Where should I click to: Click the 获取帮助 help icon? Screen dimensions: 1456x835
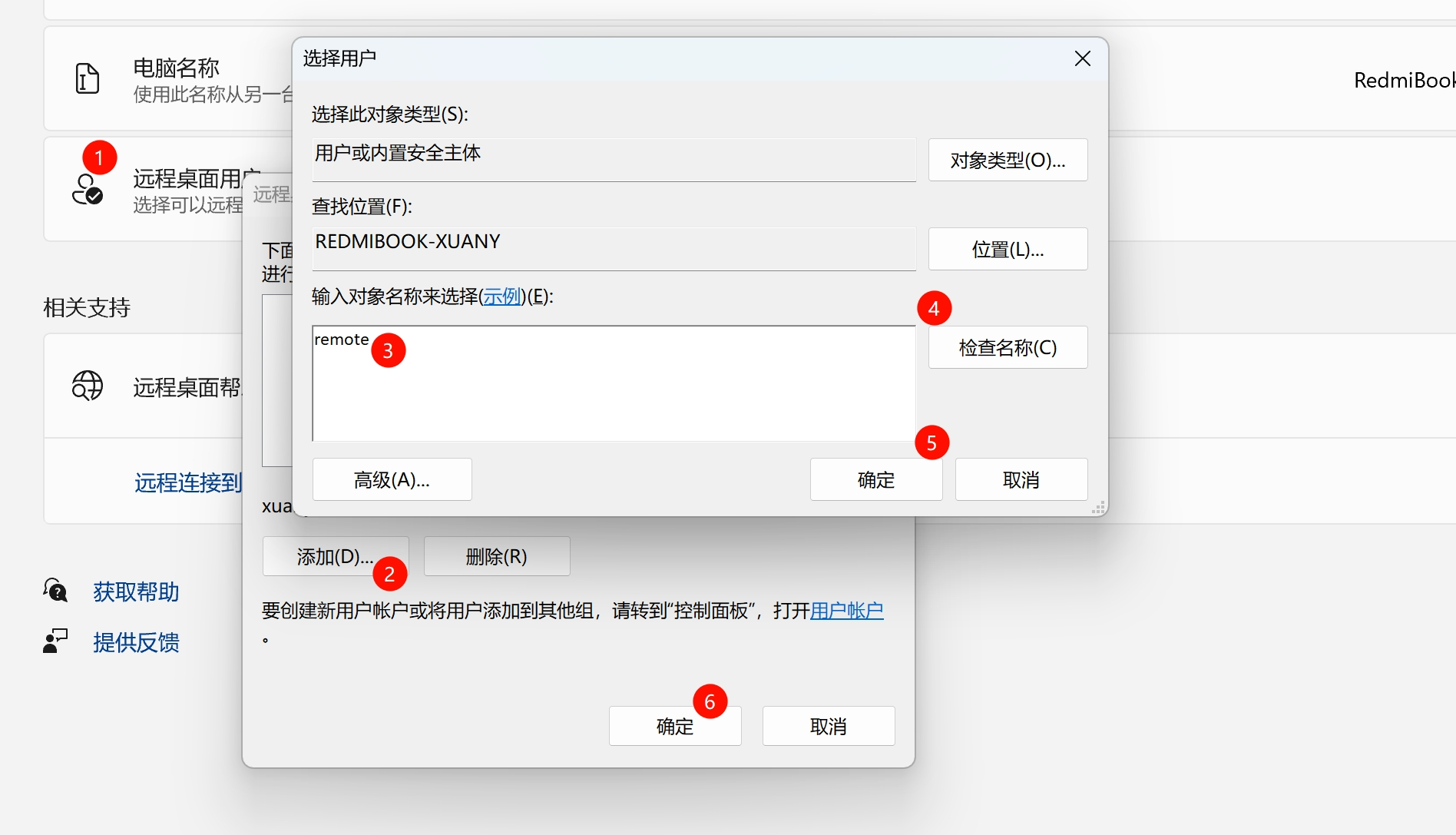tap(55, 591)
